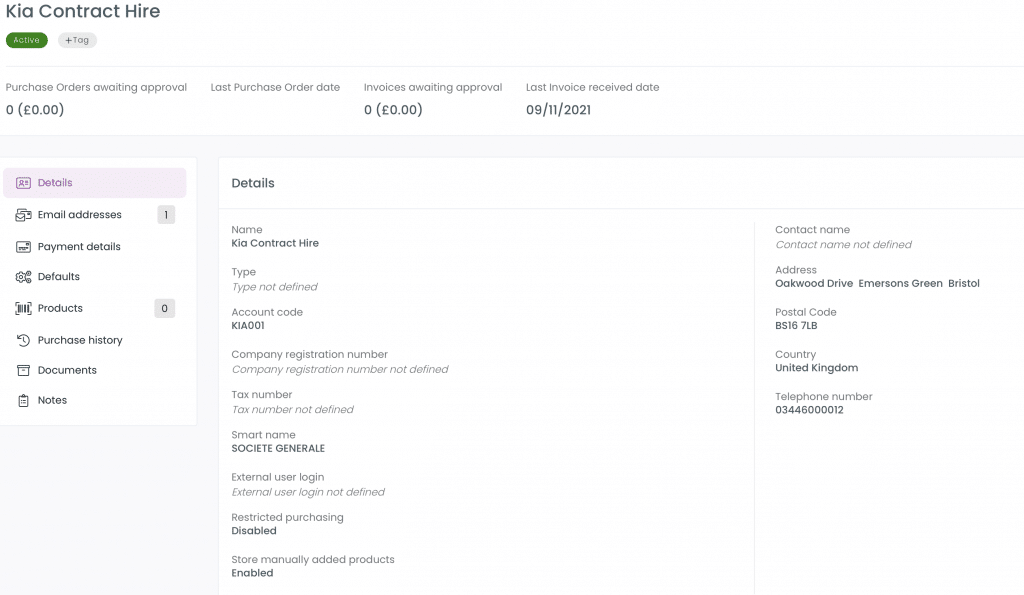Click the Email addresses count badge

(166, 215)
